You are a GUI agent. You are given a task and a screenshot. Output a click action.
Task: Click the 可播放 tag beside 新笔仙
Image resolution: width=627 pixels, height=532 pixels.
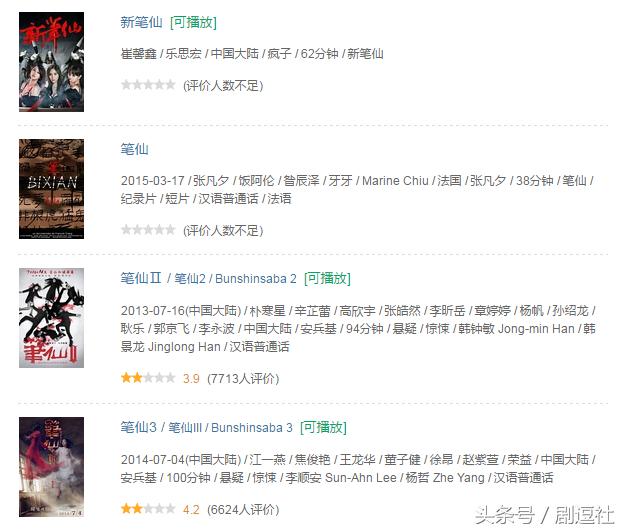(193, 22)
